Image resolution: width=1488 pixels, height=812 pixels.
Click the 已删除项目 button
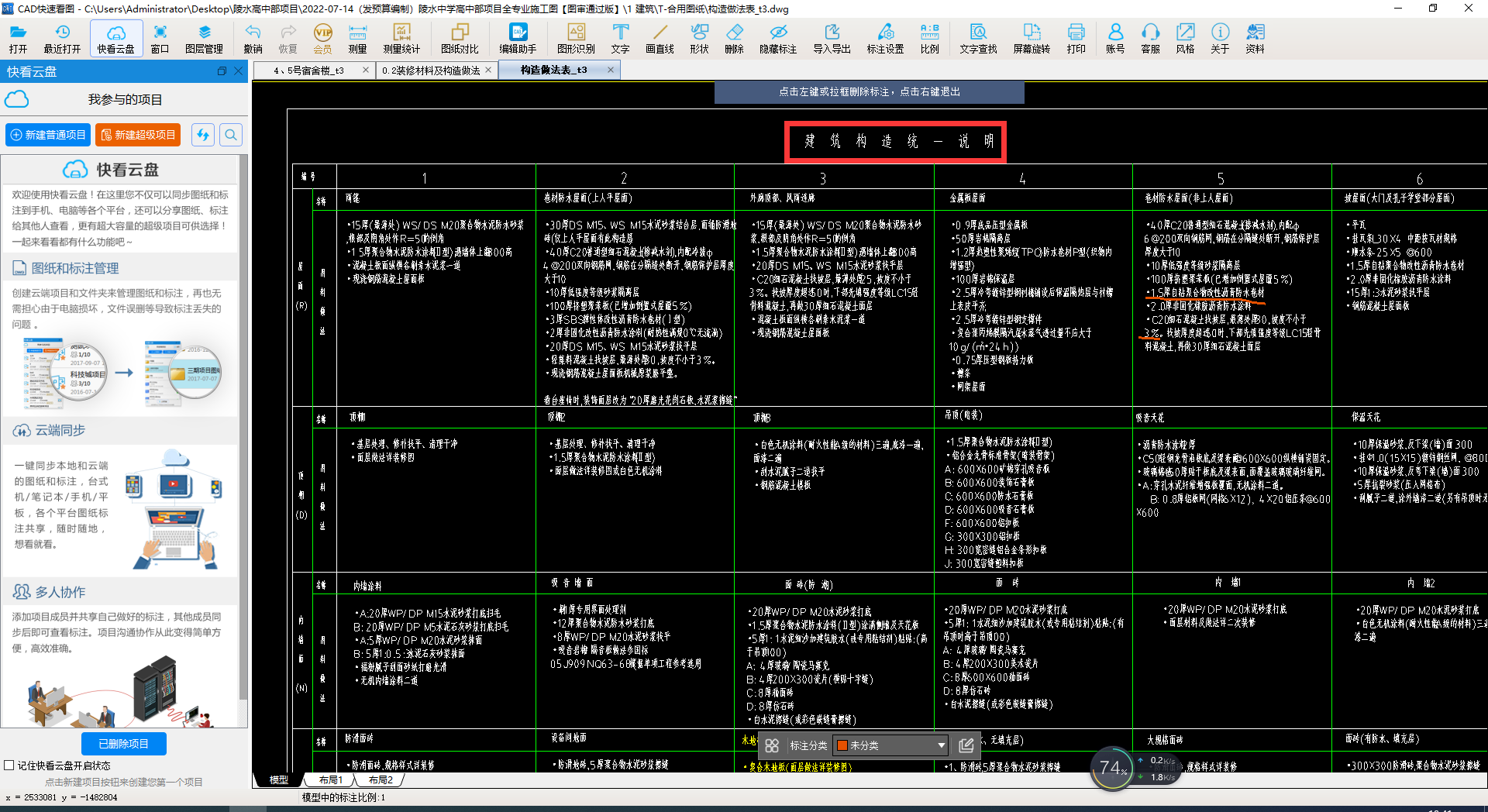[x=124, y=744]
